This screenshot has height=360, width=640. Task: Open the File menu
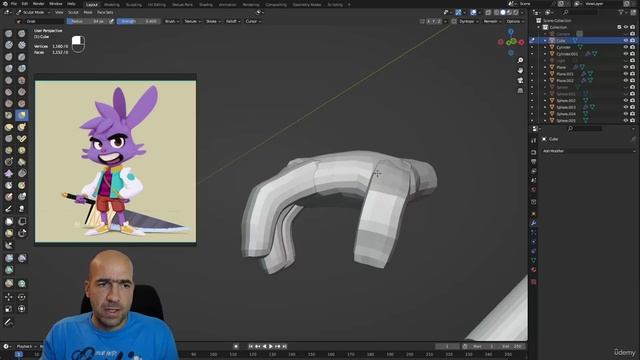point(14,4)
